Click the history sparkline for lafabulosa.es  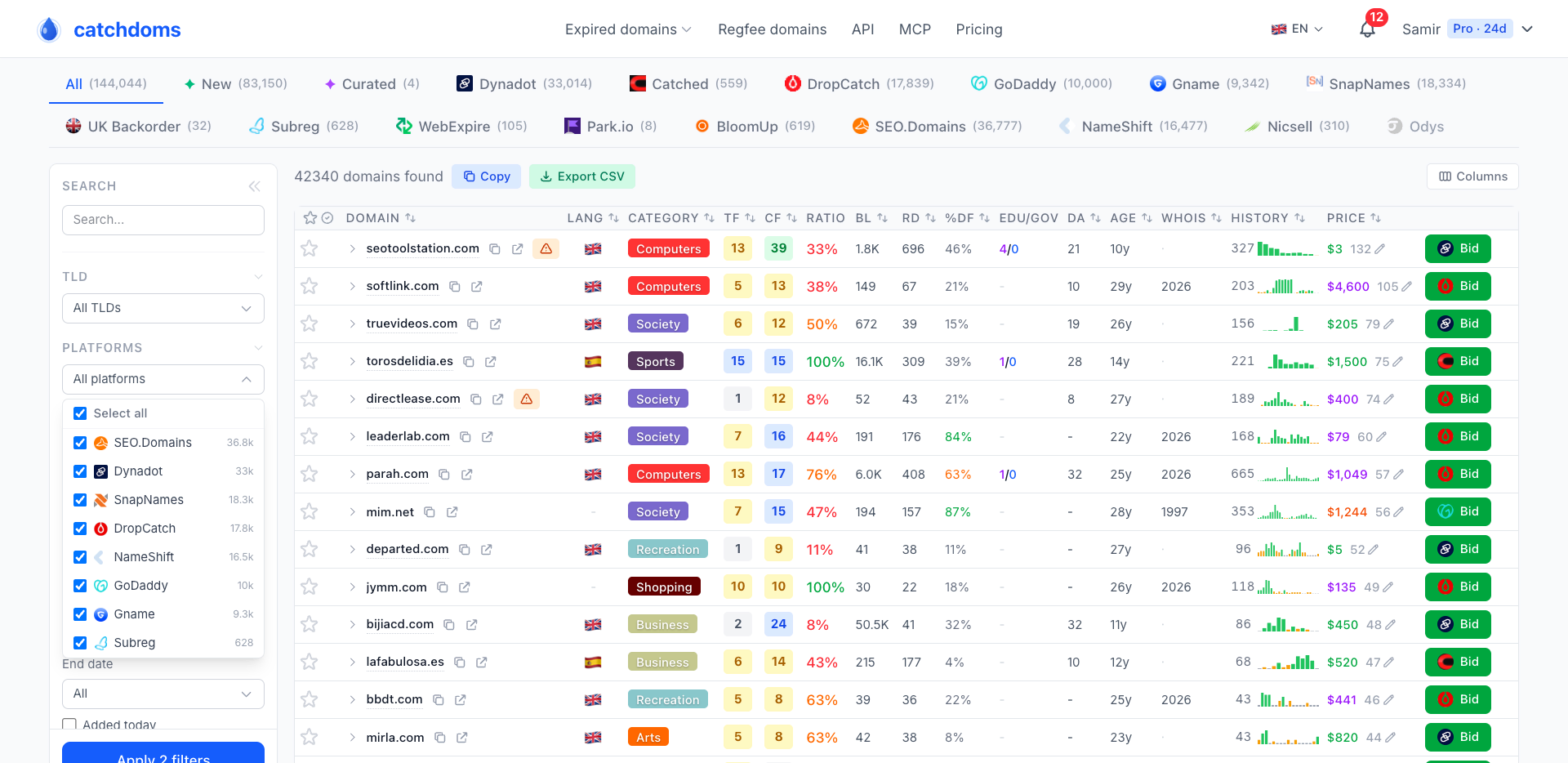pyautogui.click(x=1289, y=662)
